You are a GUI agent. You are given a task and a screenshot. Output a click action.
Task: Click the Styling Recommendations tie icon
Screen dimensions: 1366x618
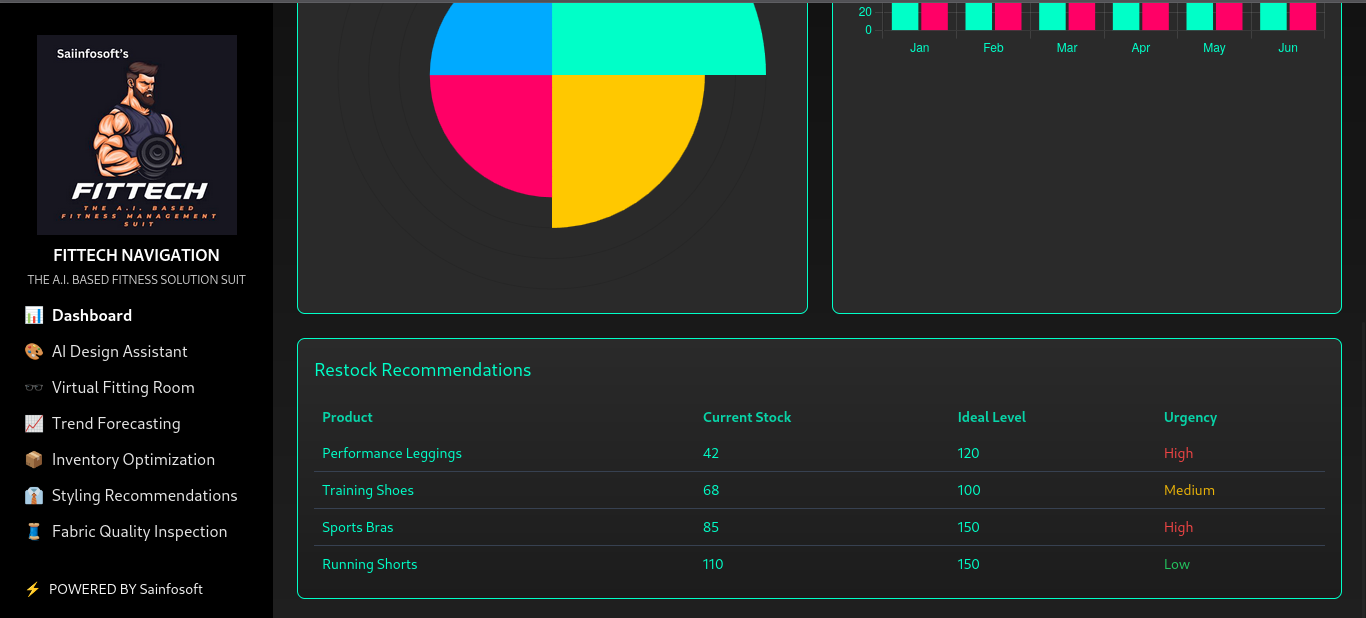(34, 496)
